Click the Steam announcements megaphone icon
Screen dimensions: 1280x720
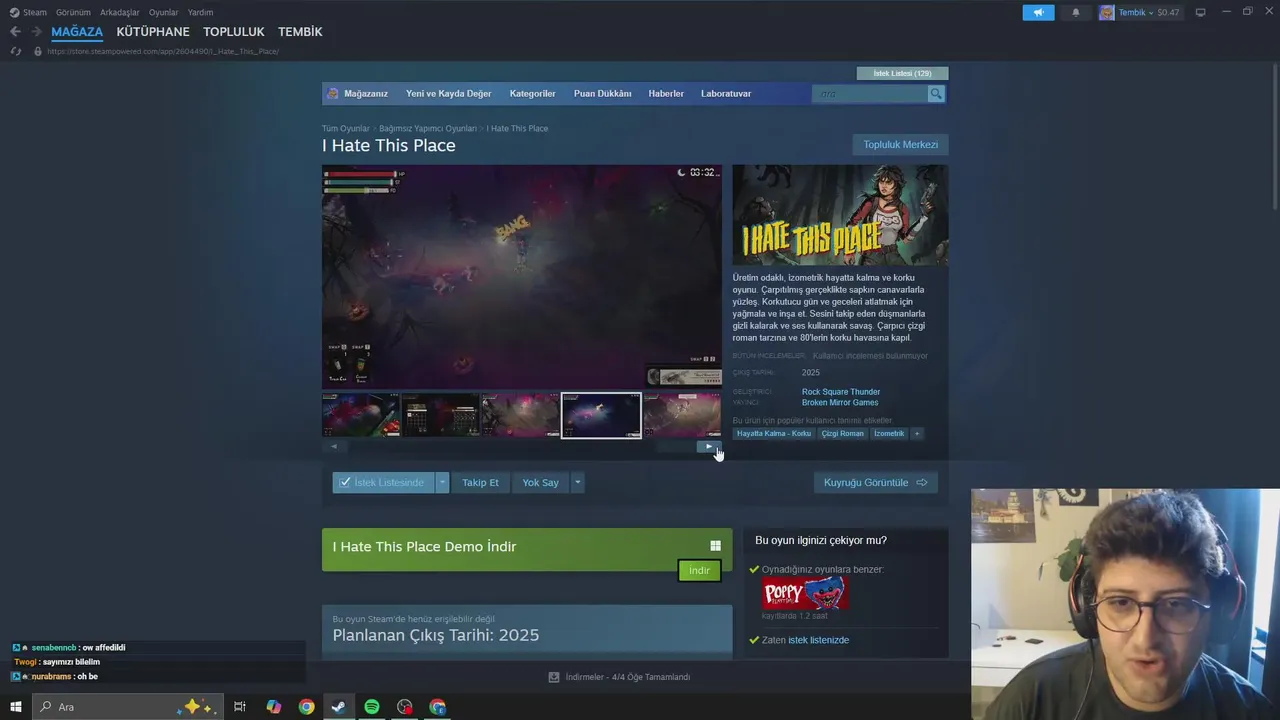tap(1038, 12)
